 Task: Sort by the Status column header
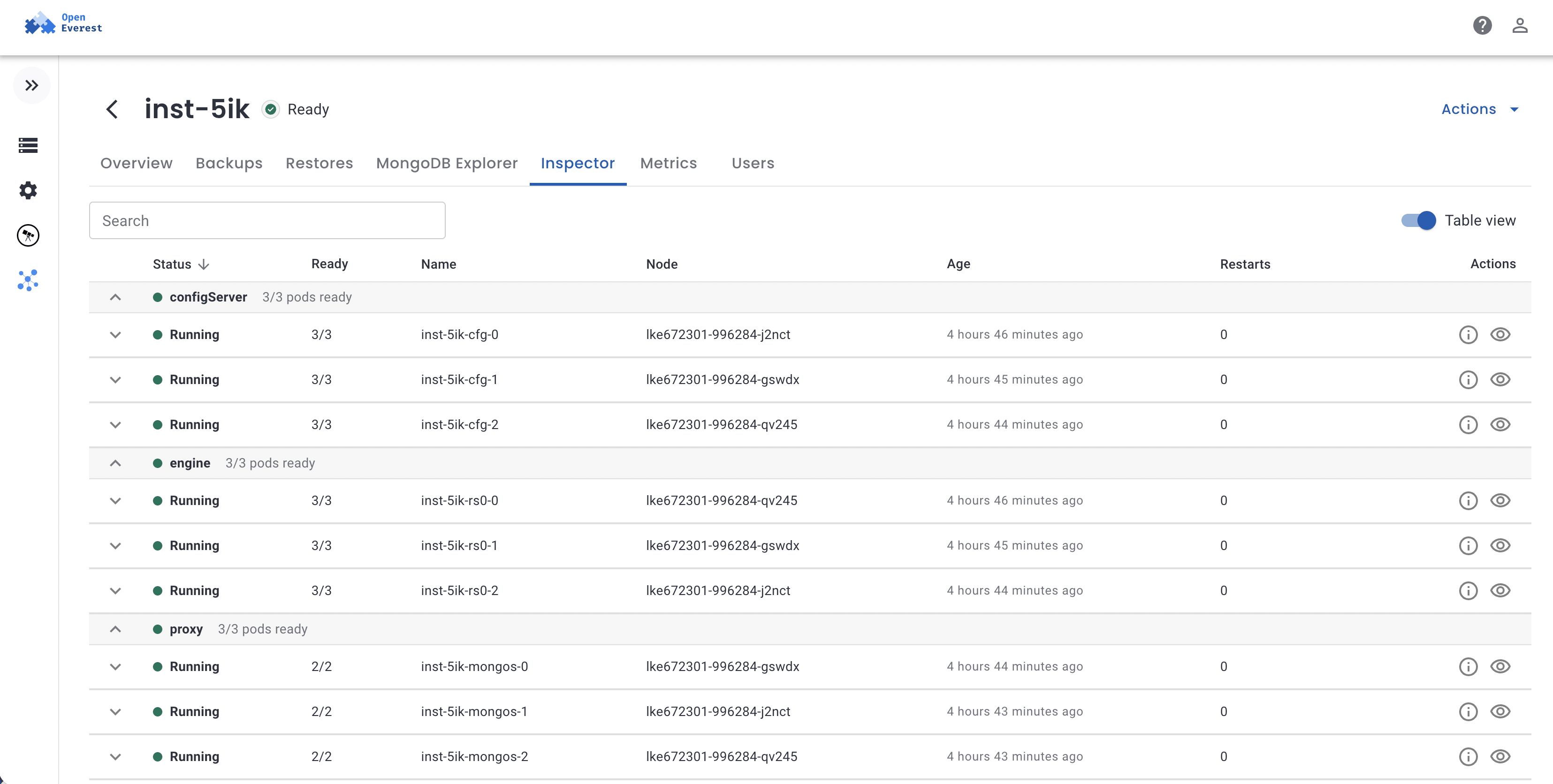pos(181,264)
